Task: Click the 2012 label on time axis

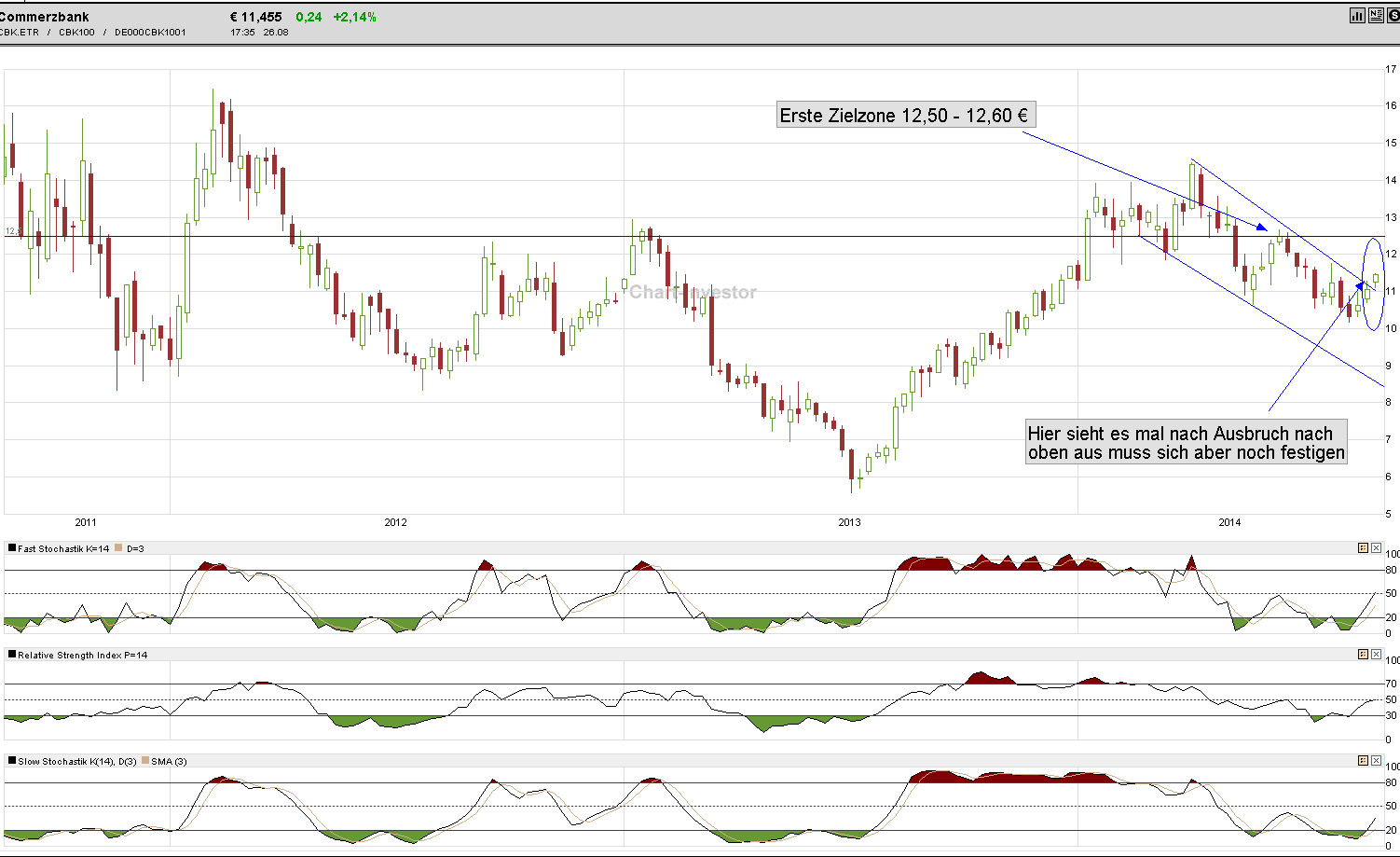Action: [x=396, y=522]
